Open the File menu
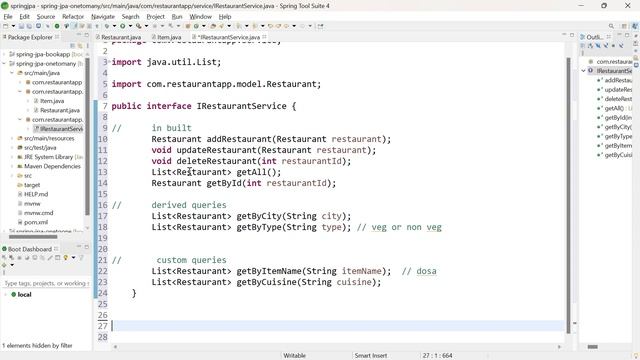 click(8, 17)
